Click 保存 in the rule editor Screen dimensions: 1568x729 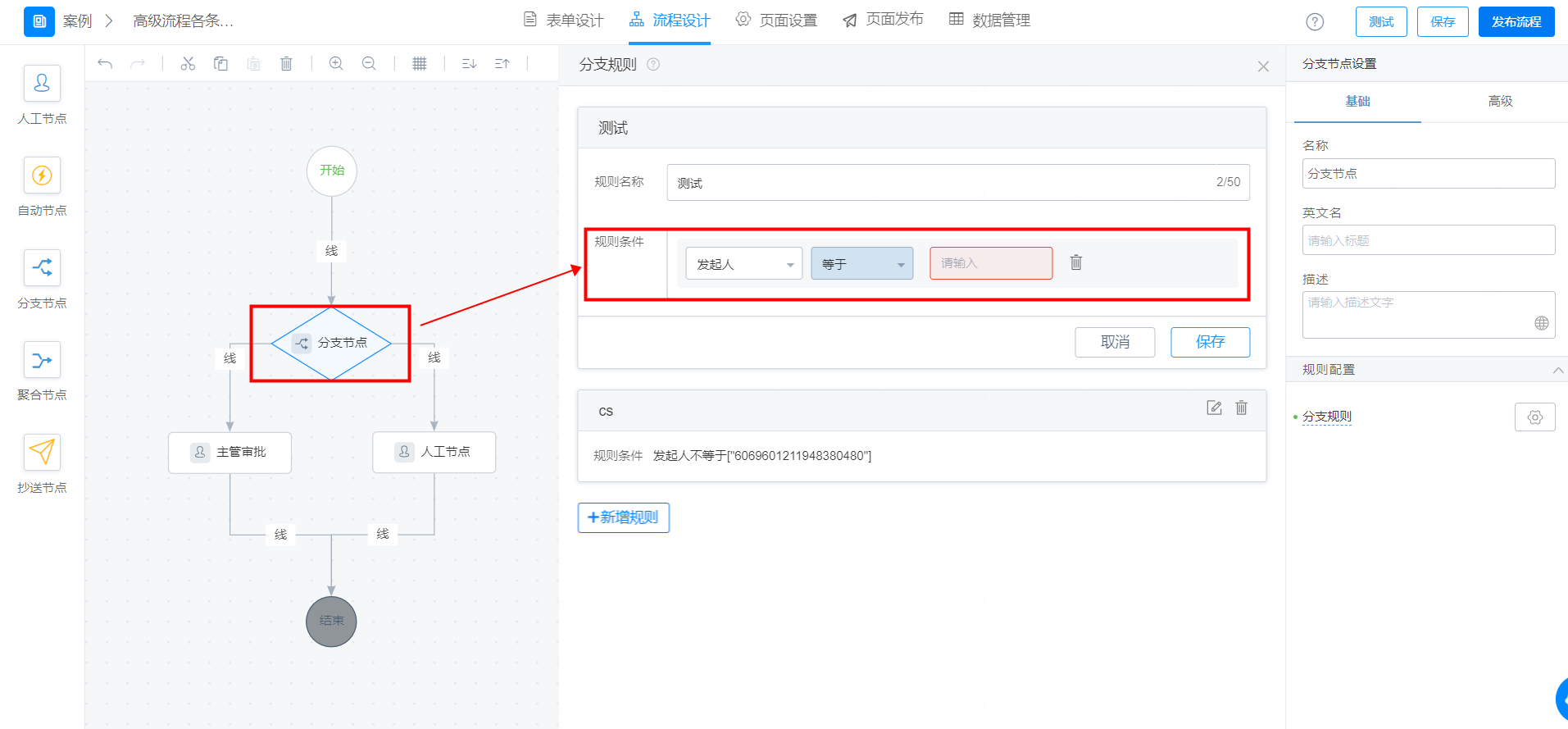[x=1211, y=342]
